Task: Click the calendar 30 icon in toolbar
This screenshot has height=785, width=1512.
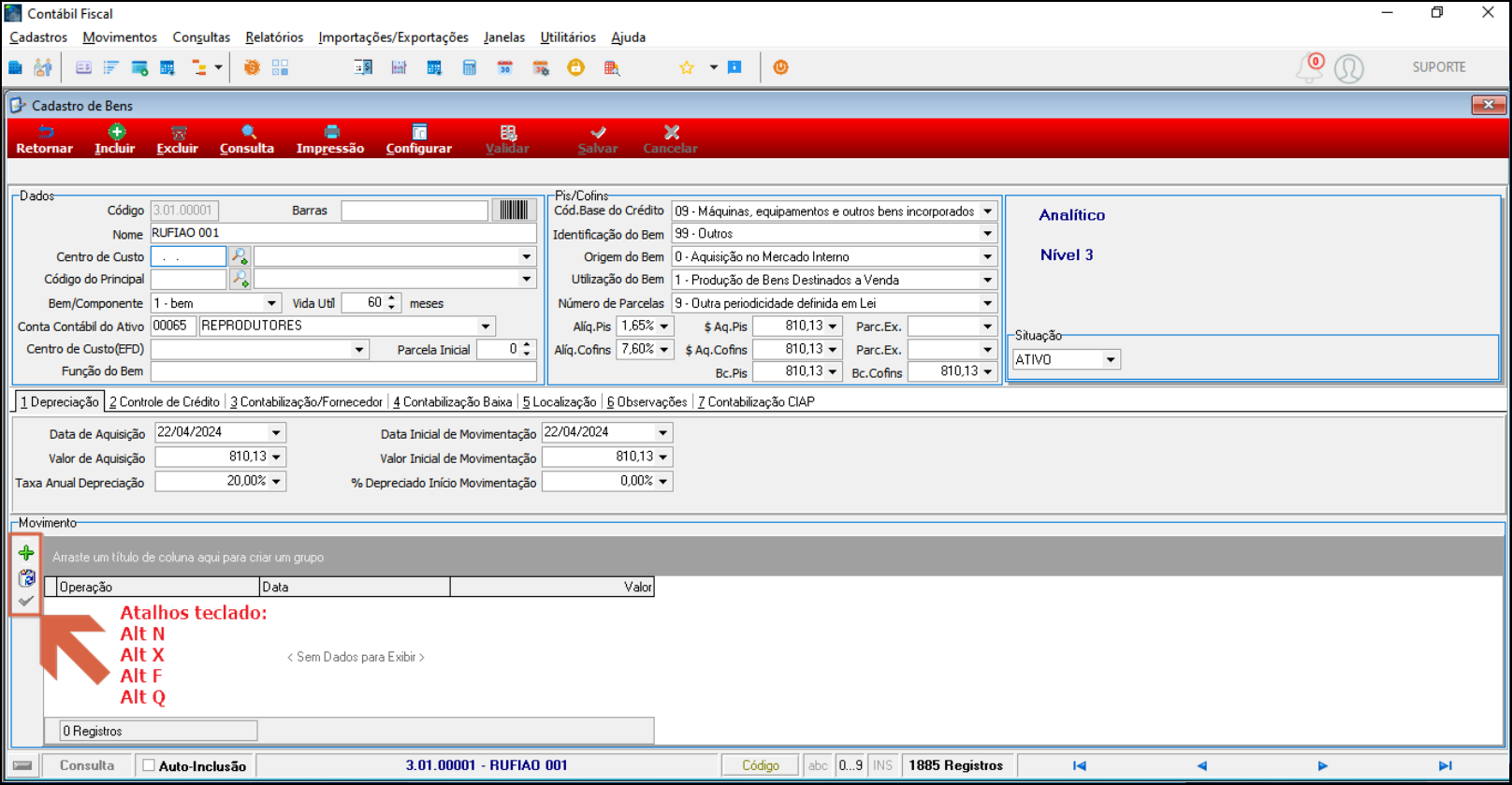Action: tap(505, 67)
